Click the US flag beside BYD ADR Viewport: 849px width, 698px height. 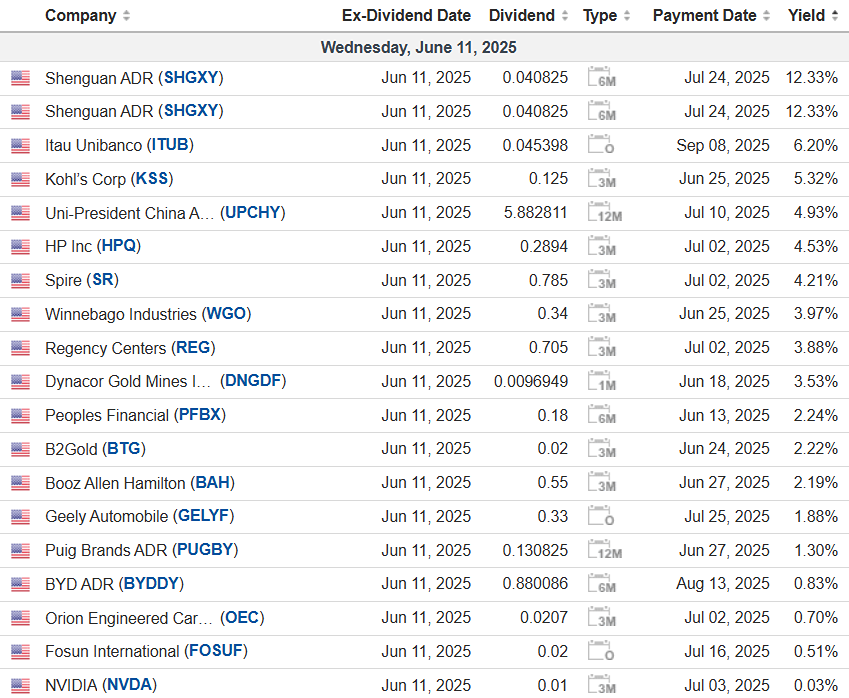click(x=20, y=585)
